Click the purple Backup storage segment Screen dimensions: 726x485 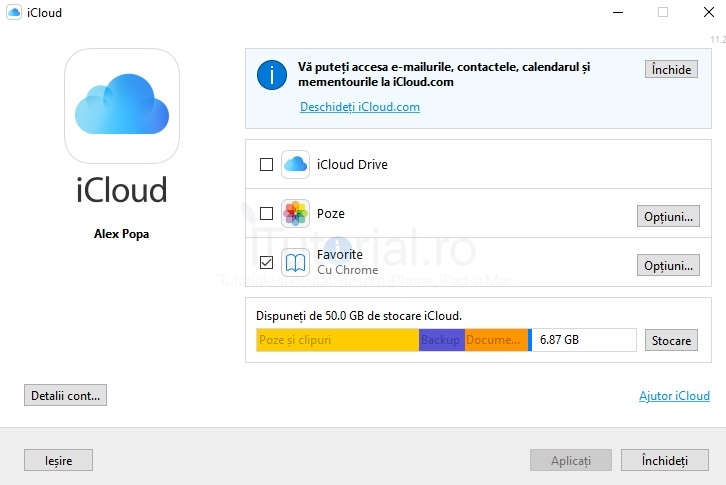pyautogui.click(x=442, y=340)
